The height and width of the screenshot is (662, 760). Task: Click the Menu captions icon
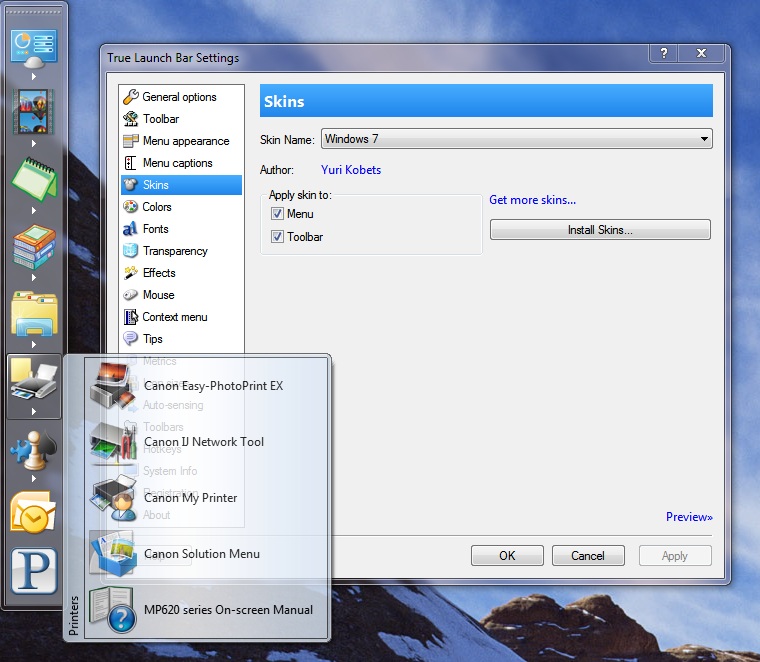(130, 163)
